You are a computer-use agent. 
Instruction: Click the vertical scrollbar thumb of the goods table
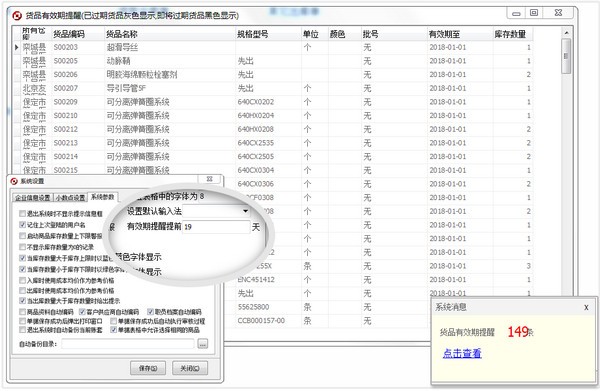click(x=566, y=56)
